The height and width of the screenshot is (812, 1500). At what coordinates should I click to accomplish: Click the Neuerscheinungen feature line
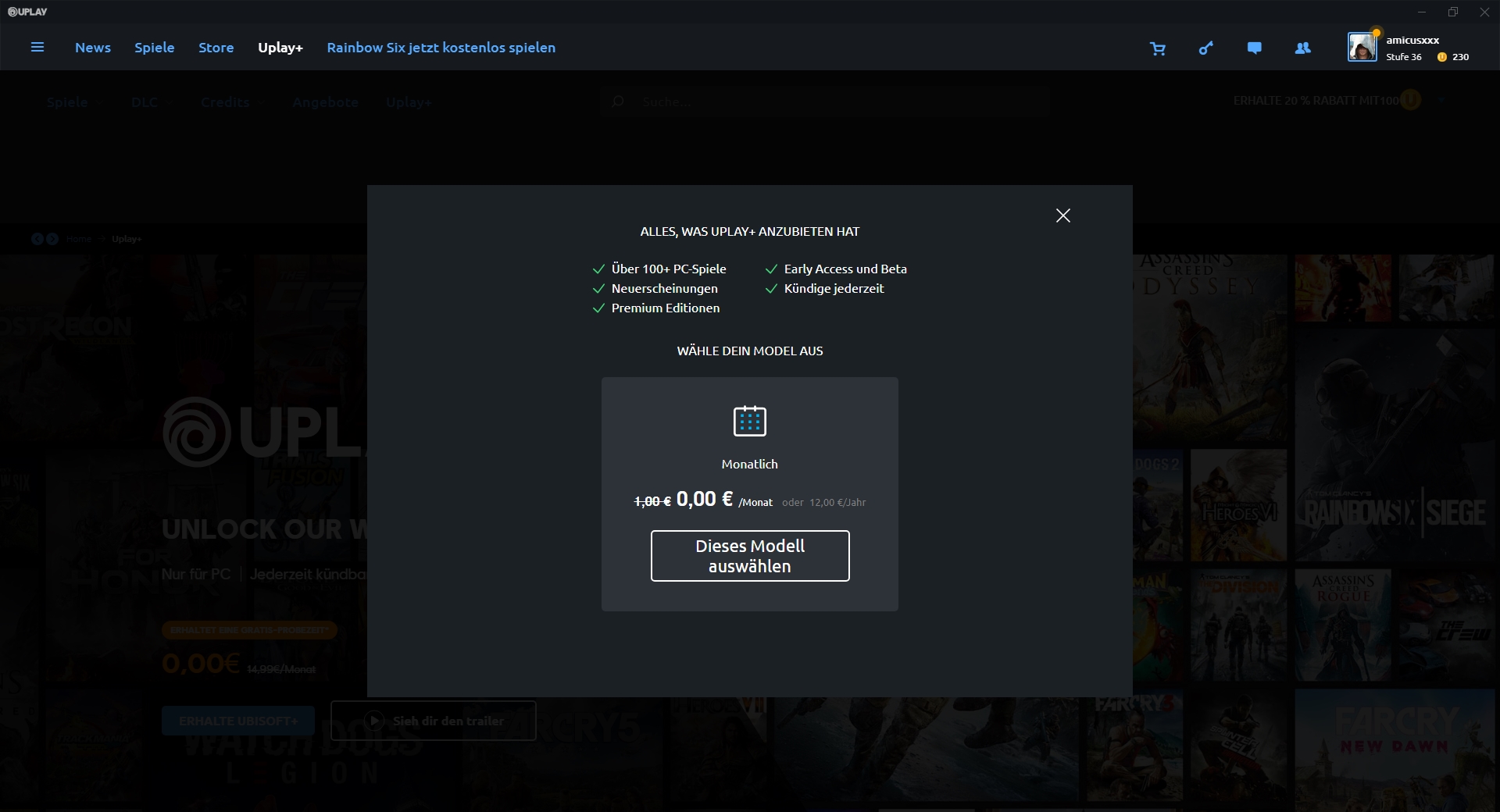665,288
